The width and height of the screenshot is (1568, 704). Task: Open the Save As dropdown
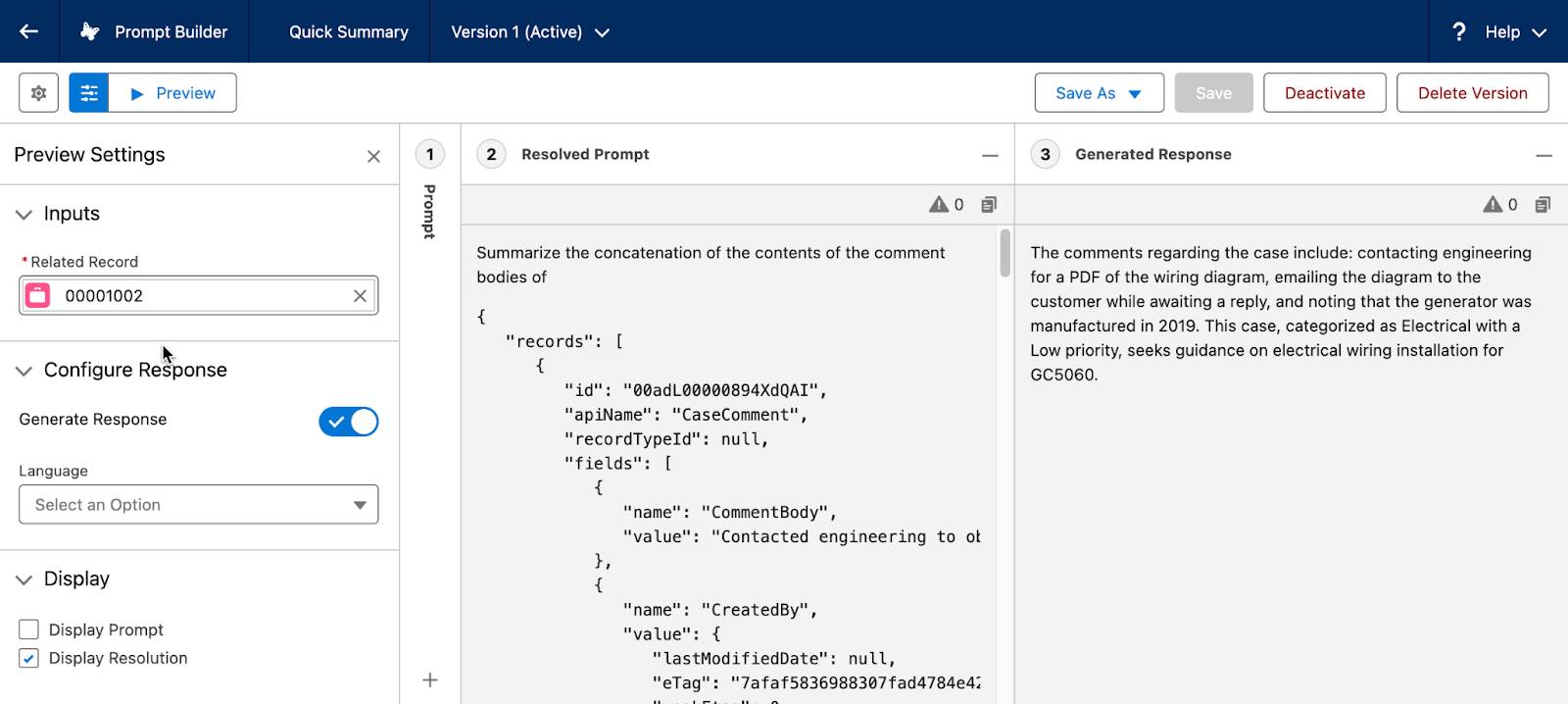(x=1099, y=93)
